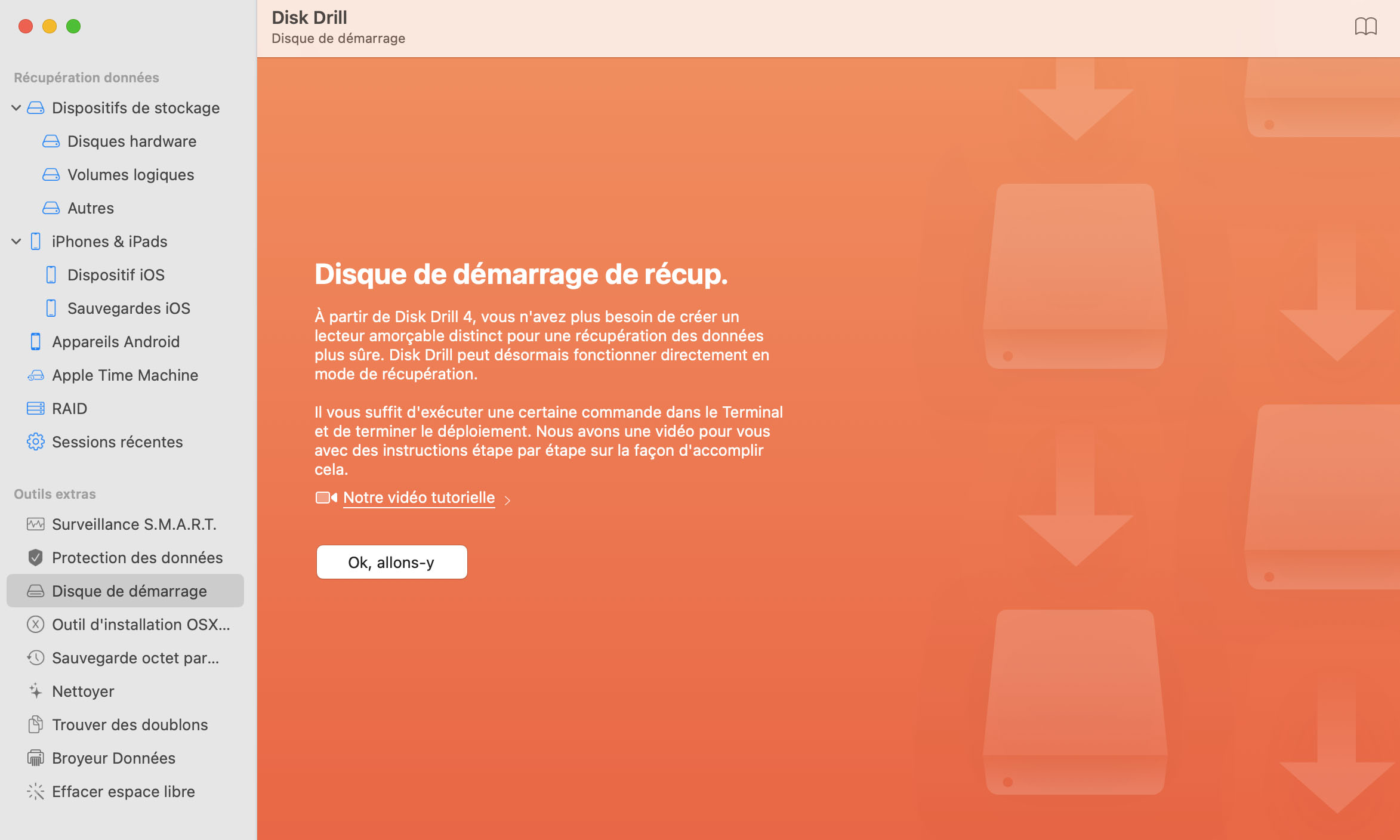This screenshot has height=840, width=1400.
Task: Select Nettoyer tool in sidebar
Action: 83,690
